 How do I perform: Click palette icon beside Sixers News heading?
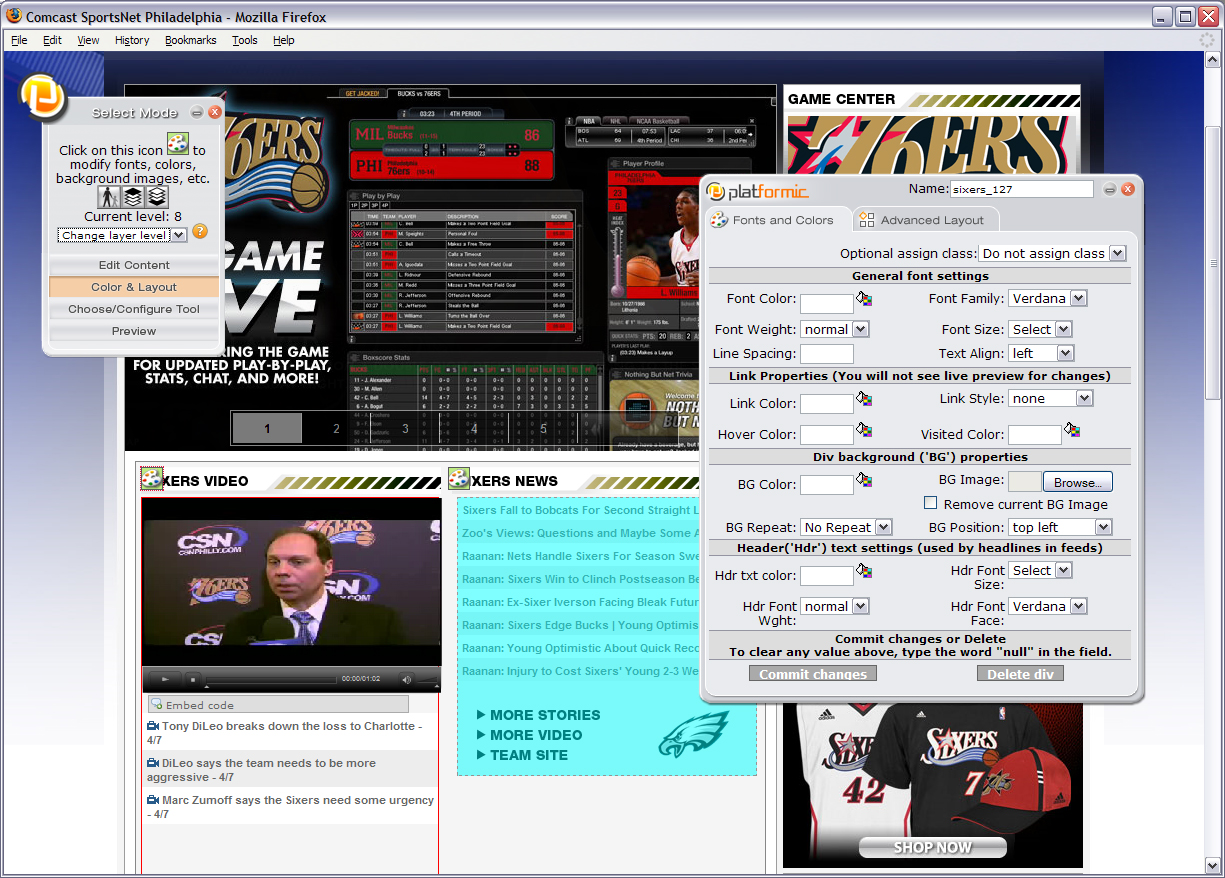coord(459,479)
